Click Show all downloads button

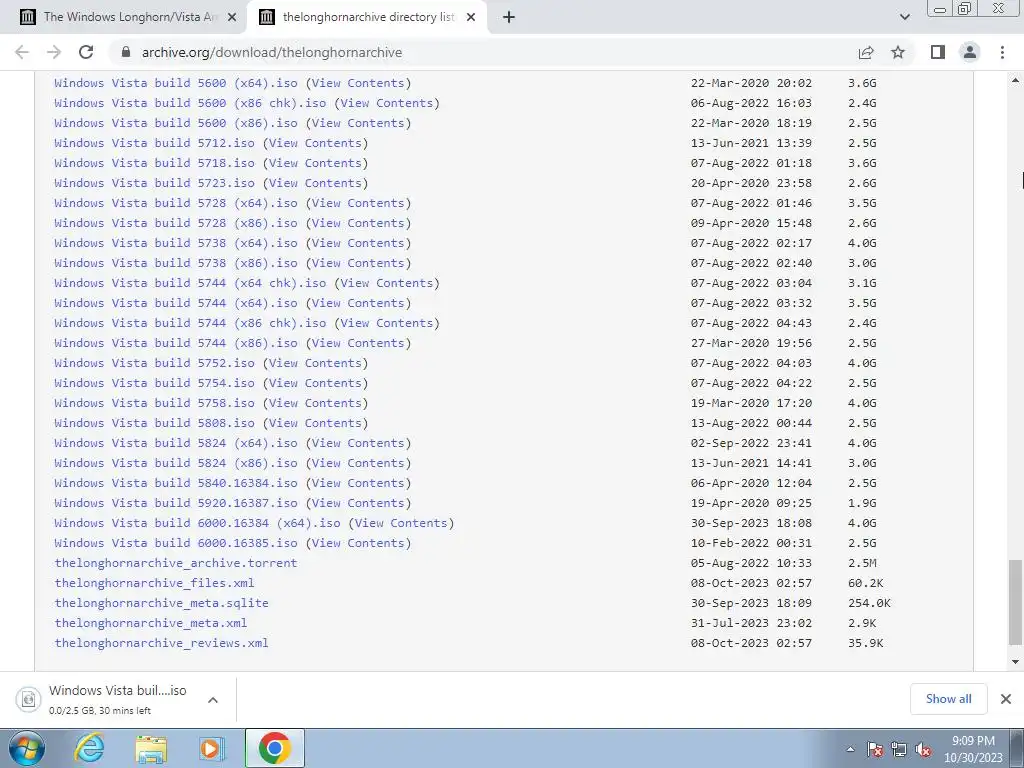948,699
